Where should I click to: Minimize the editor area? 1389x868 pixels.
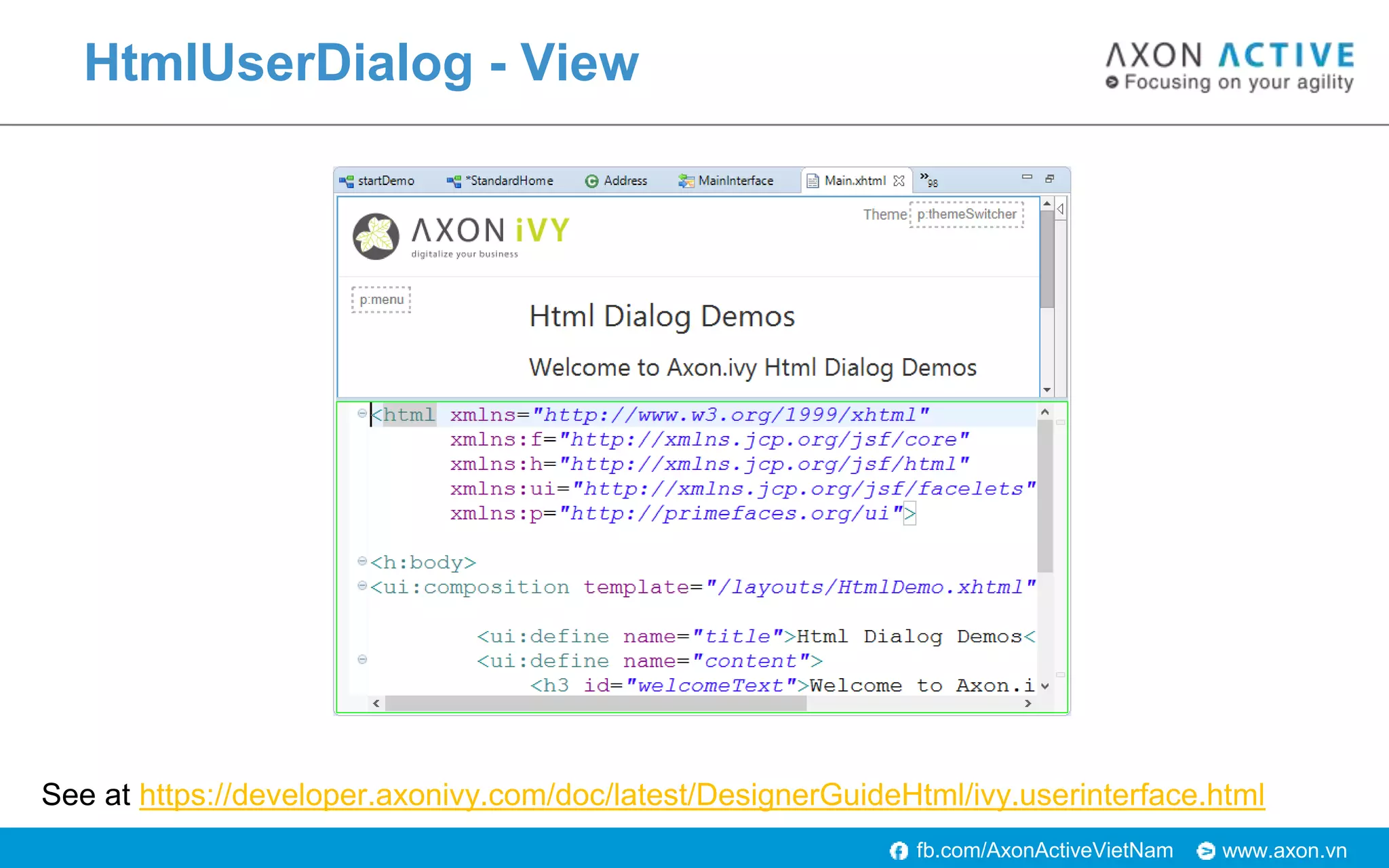[x=1027, y=178]
